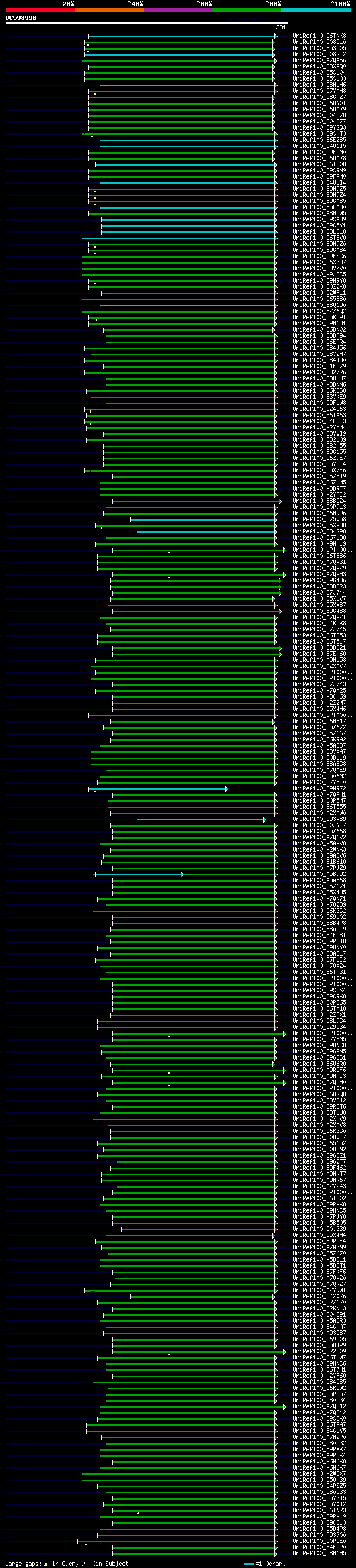The width and height of the screenshot is (356, 1568).
Task: Select label UniRef100_Q9FUM0
Action: click(x=319, y=152)
